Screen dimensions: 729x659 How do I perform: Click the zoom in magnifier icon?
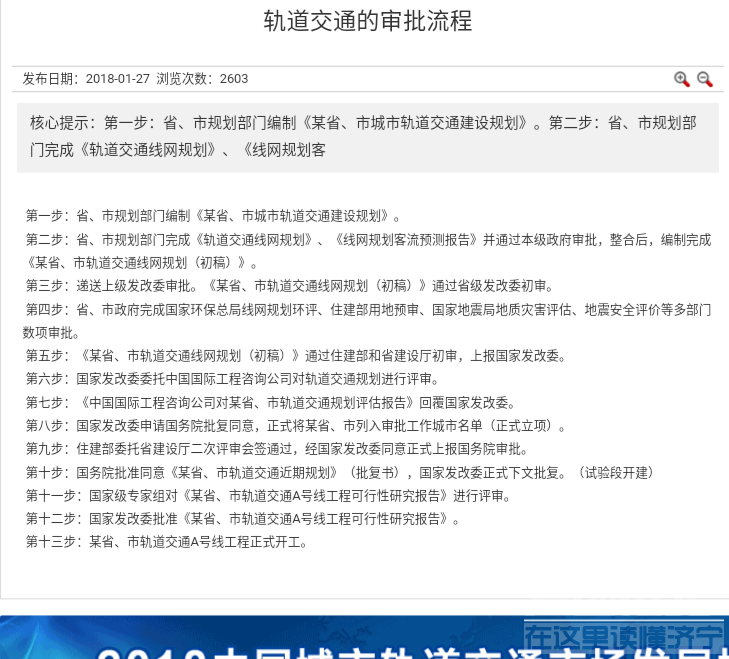[x=682, y=79]
